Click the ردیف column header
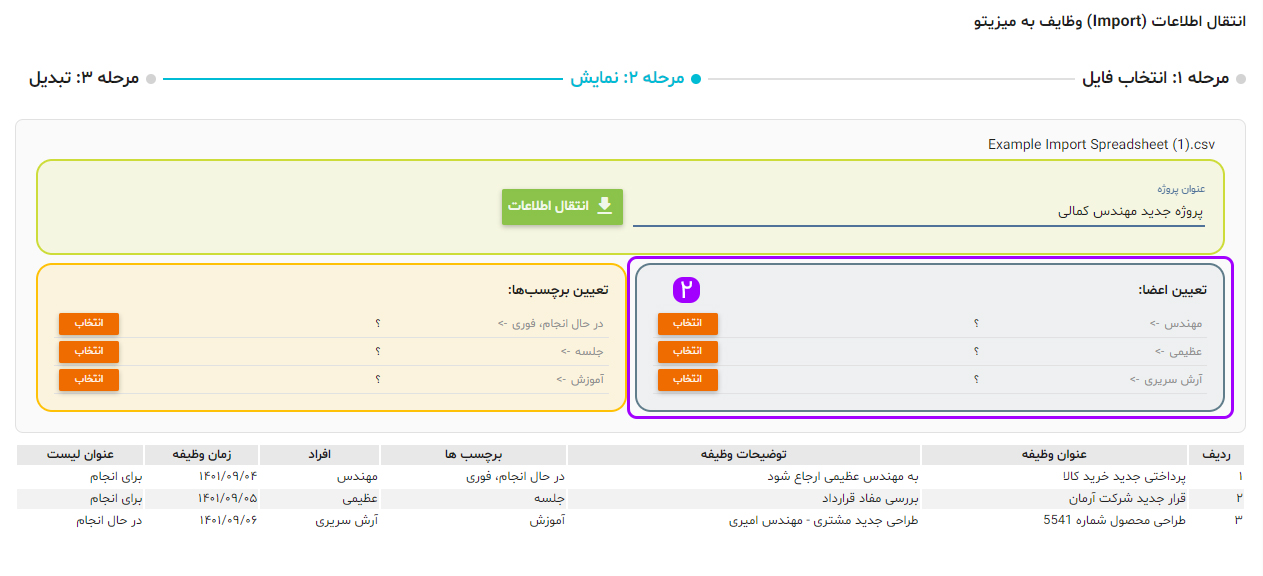Screen dimensions: 1263x576 [x=1217, y=455]
